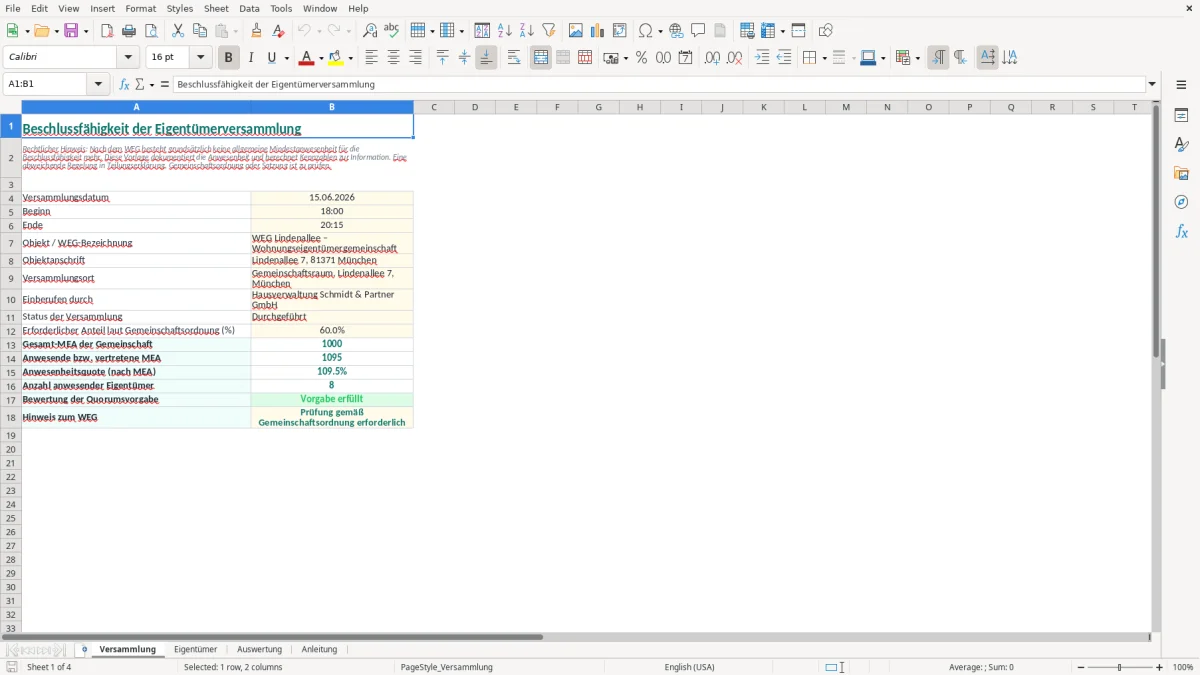1200x675 pixels.
Task: Open the Sidebar Properties panel
Action: (x=1181, y=115)
